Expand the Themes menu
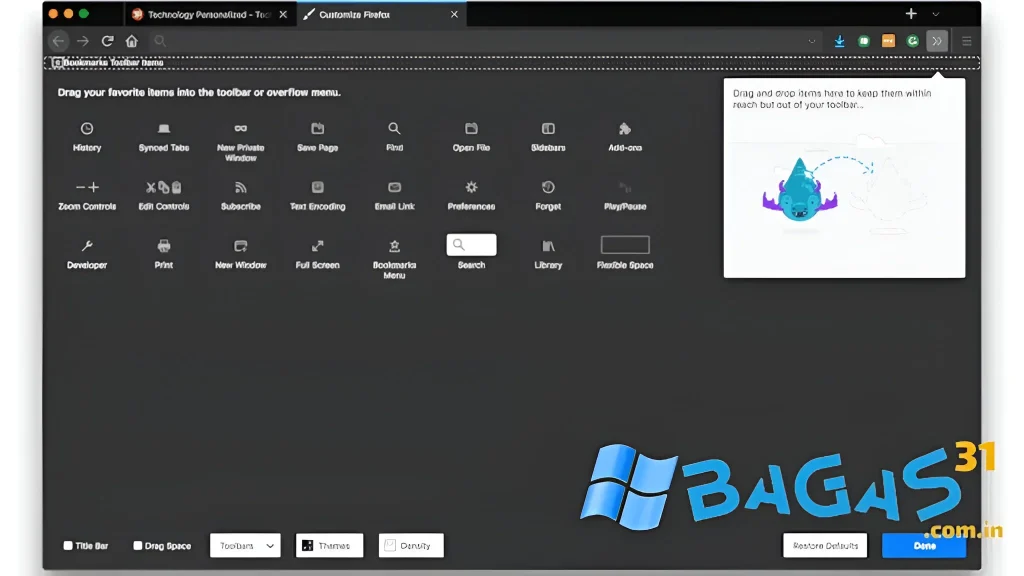 tap(329, 546)
